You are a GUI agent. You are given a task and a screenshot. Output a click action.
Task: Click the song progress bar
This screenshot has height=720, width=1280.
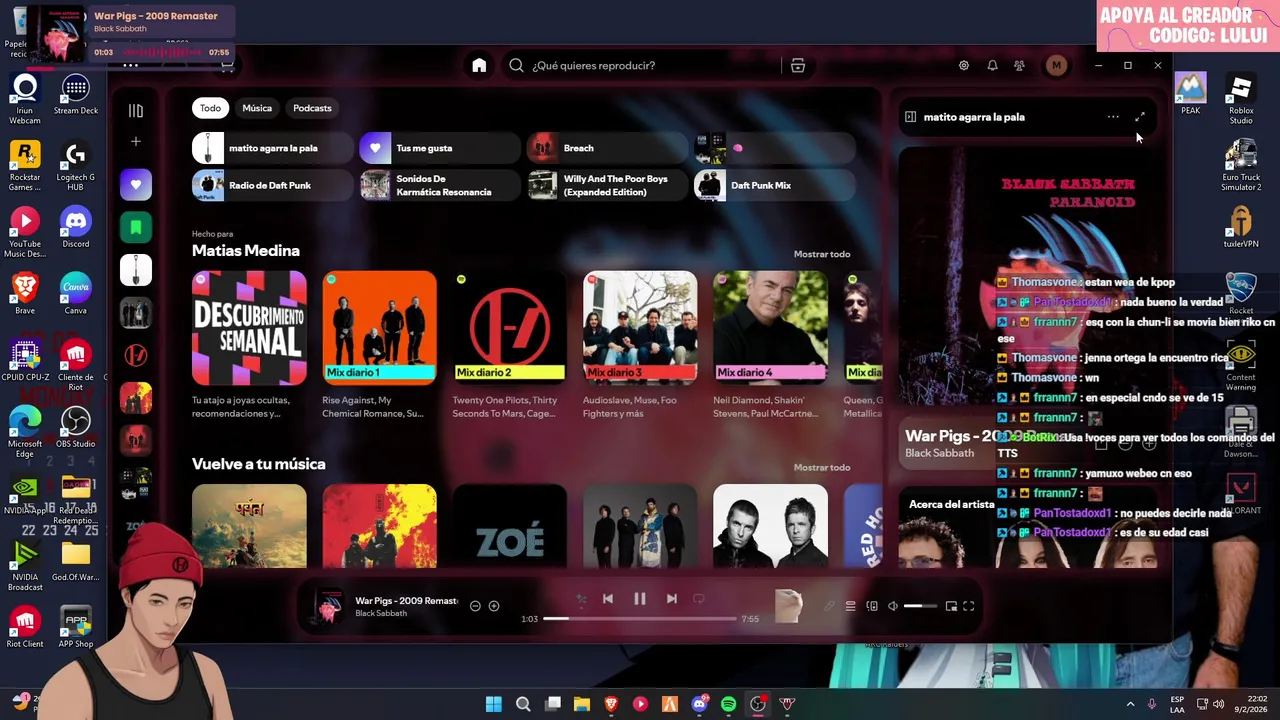pos(640,618)
